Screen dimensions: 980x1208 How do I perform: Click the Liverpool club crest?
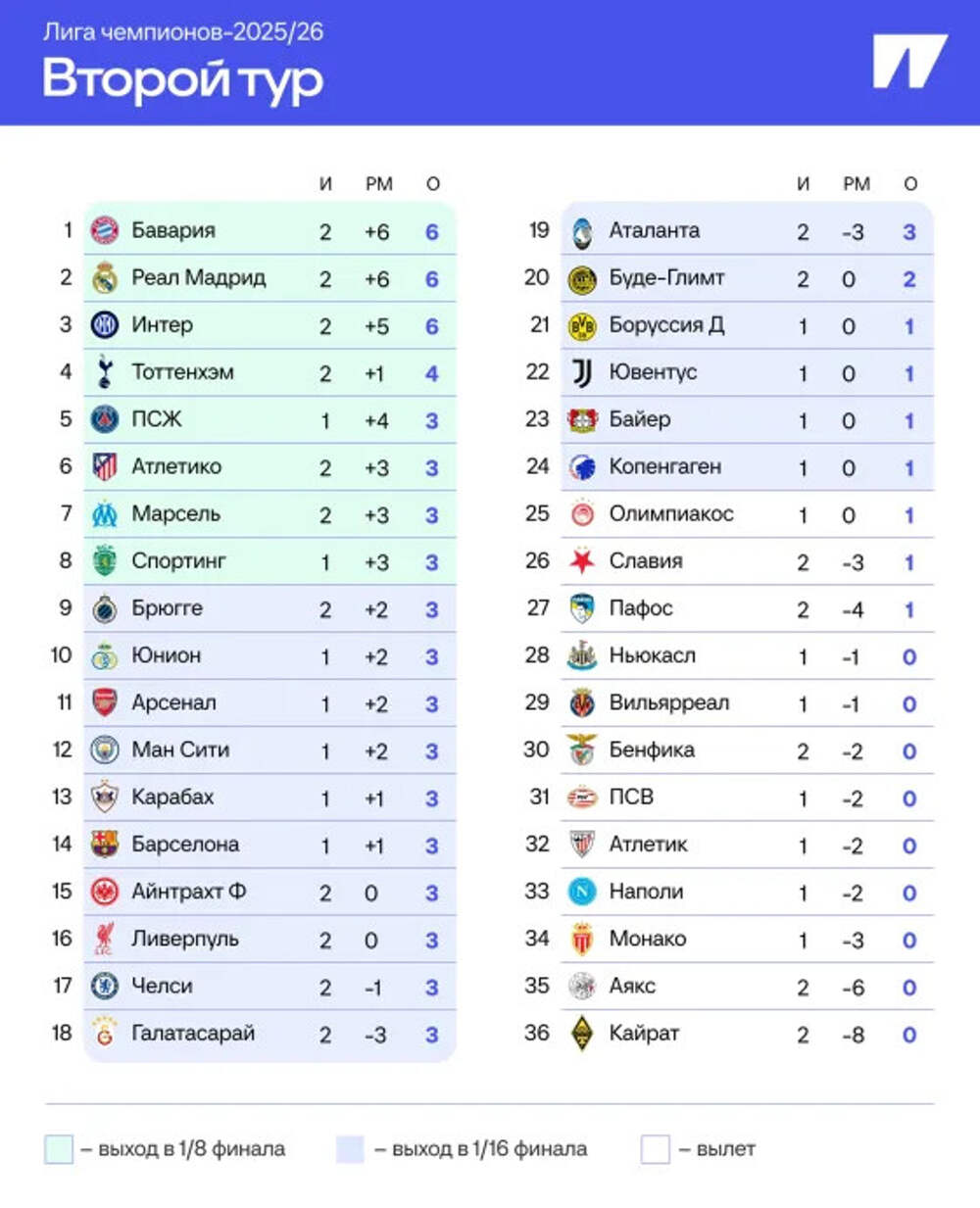point(105,939)
